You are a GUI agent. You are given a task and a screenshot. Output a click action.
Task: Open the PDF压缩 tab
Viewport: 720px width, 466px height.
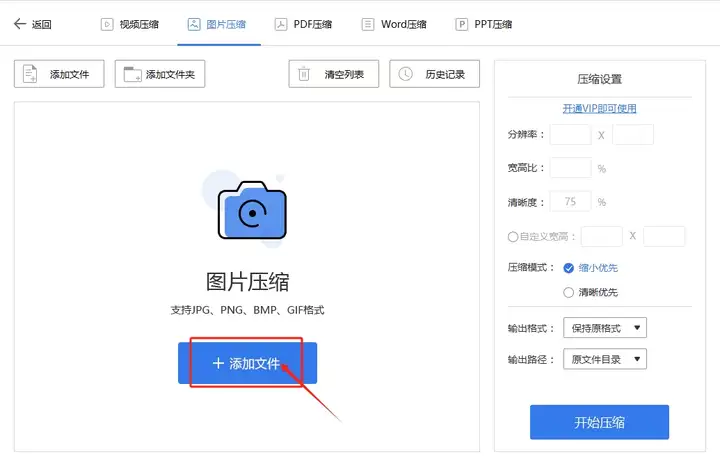(x=304, y=24)
